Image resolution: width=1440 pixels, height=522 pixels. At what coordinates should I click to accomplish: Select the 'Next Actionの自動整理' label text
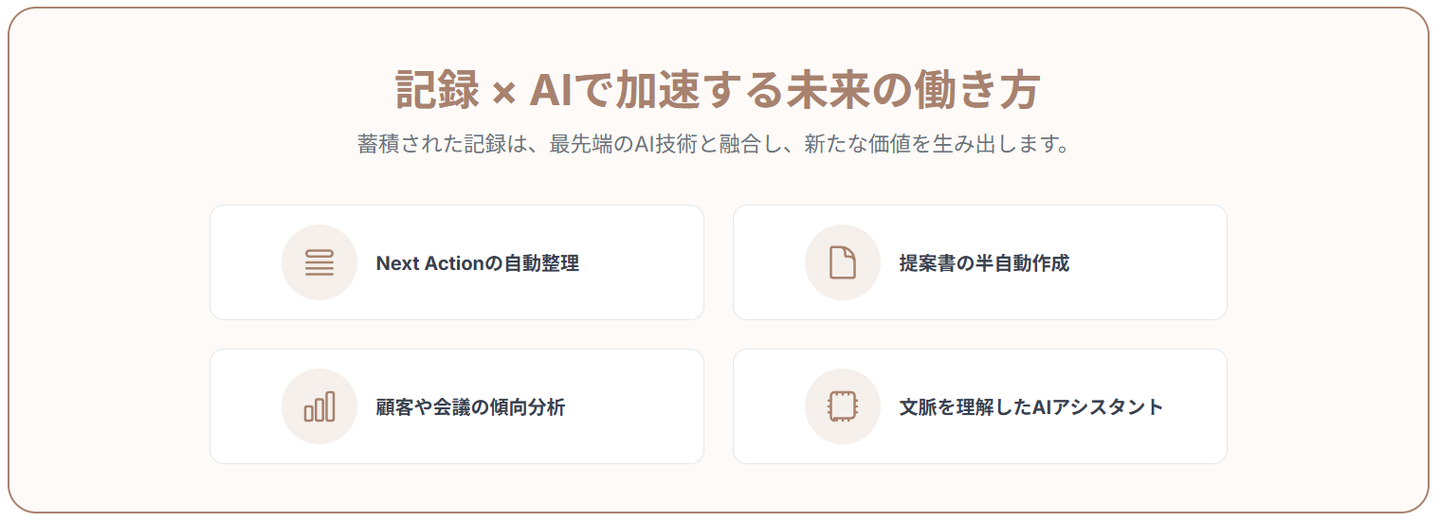pyautogui.click(x=477, y=264)
